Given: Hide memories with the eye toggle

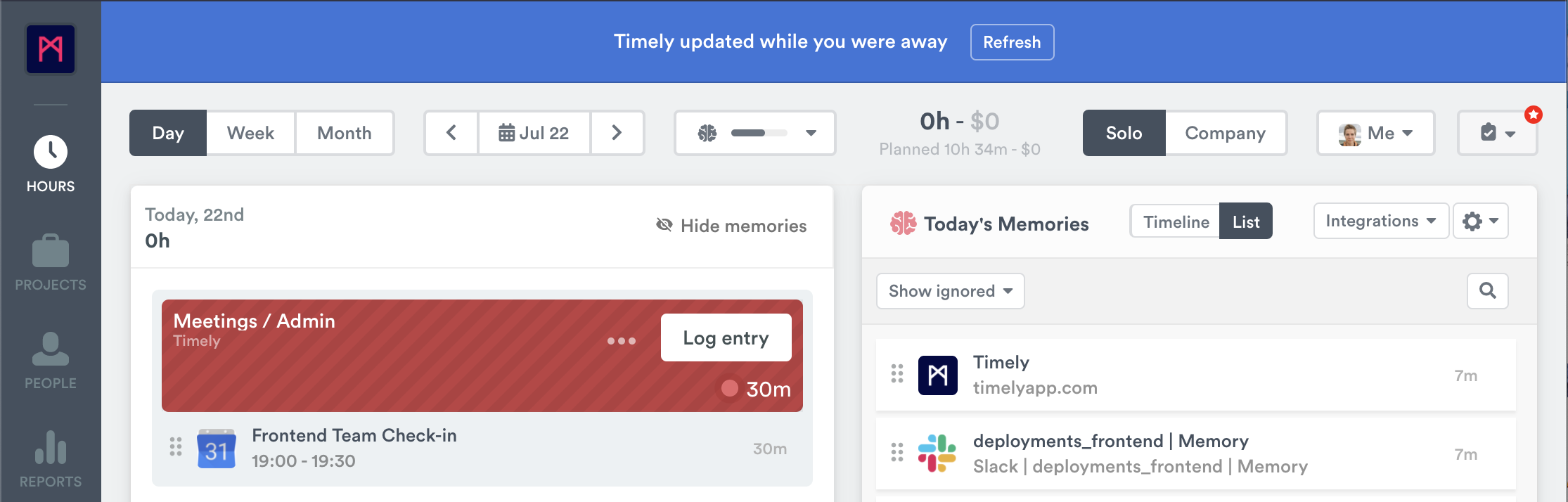Looking at the screenshot, I should 731,226.
